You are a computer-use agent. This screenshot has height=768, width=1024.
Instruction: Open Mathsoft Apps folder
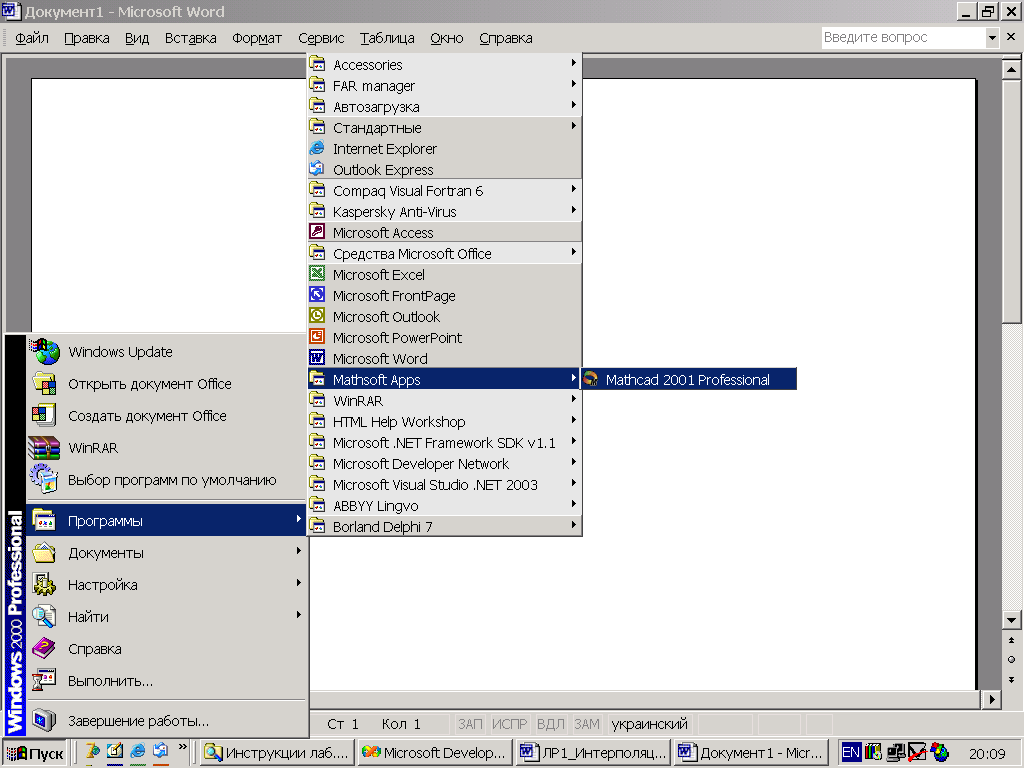[x=444, y=379]
